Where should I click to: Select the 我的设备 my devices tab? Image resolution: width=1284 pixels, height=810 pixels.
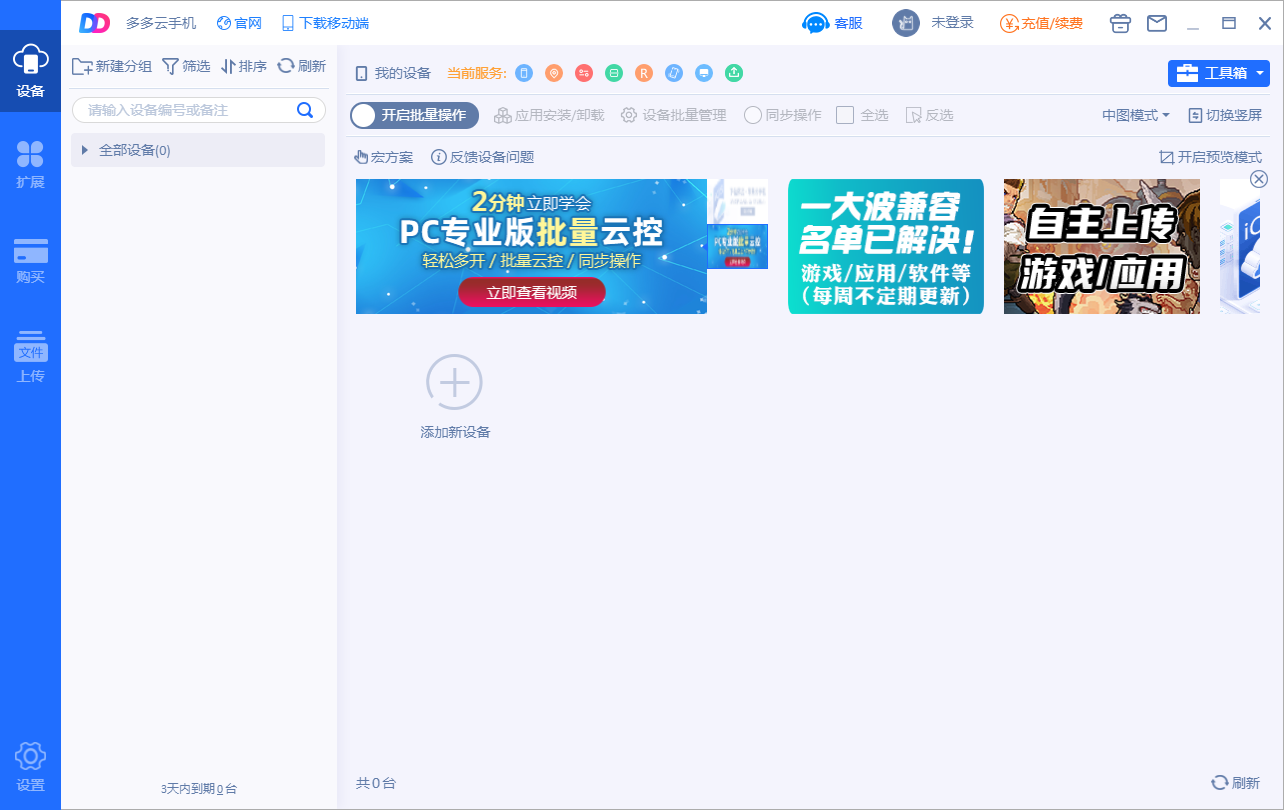(393, 73)
